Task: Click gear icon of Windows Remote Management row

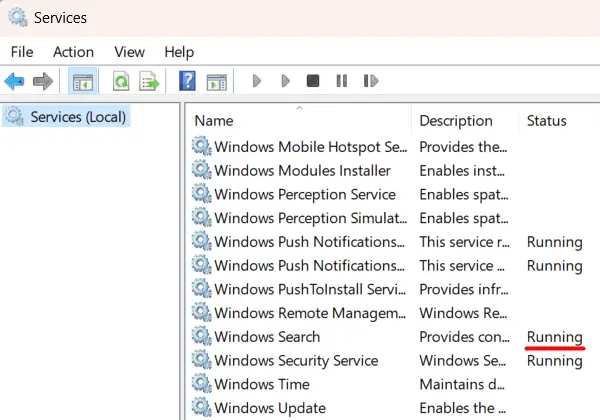Action: click(201, 313)
